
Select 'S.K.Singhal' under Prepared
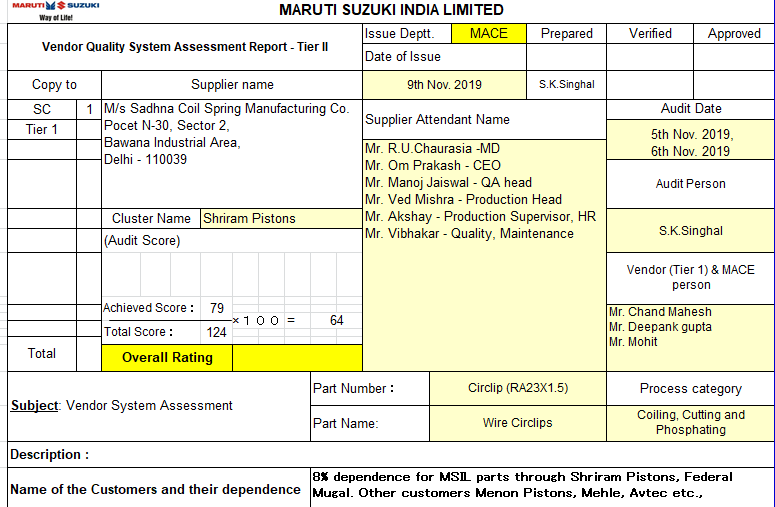coord(566,85)
